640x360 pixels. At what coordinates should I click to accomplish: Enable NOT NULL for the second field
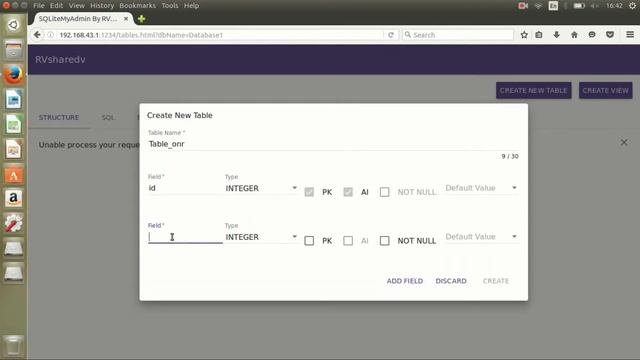click(384, 241)
